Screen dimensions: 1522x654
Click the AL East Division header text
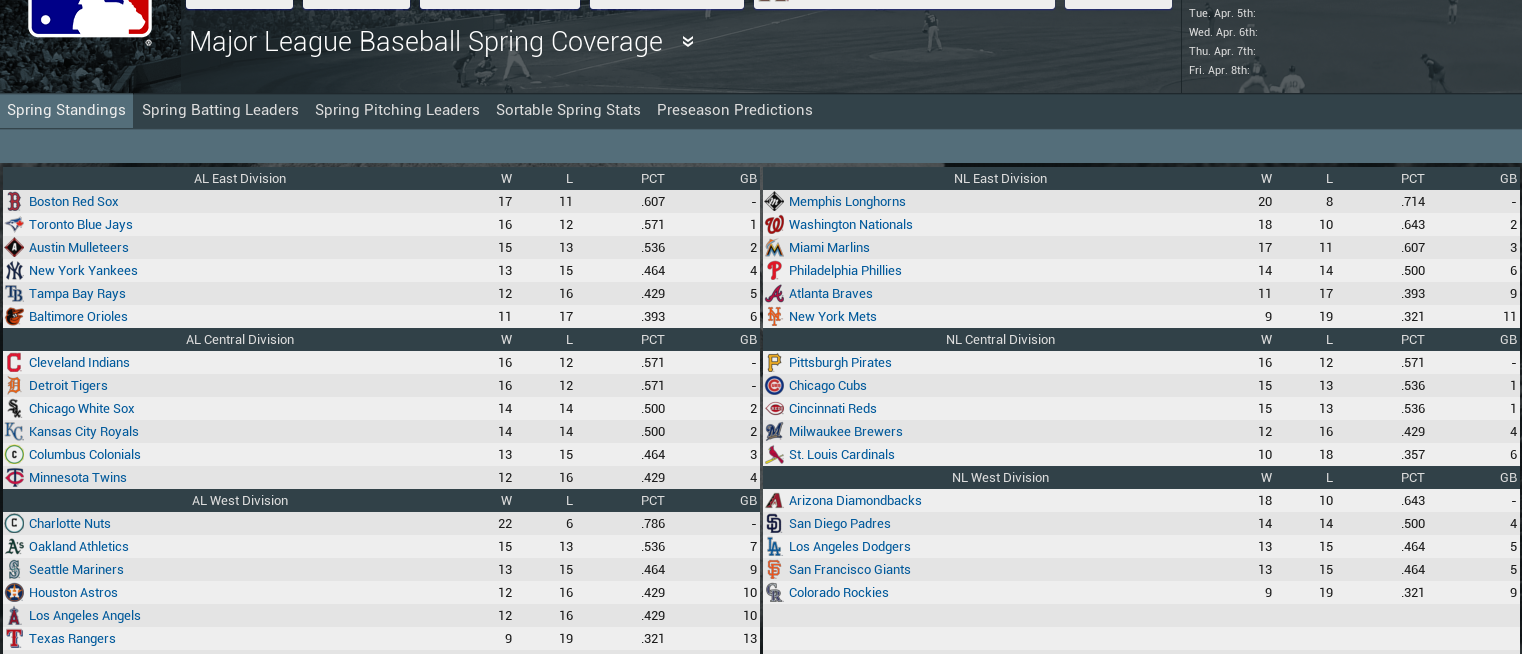tap(240, 179)
